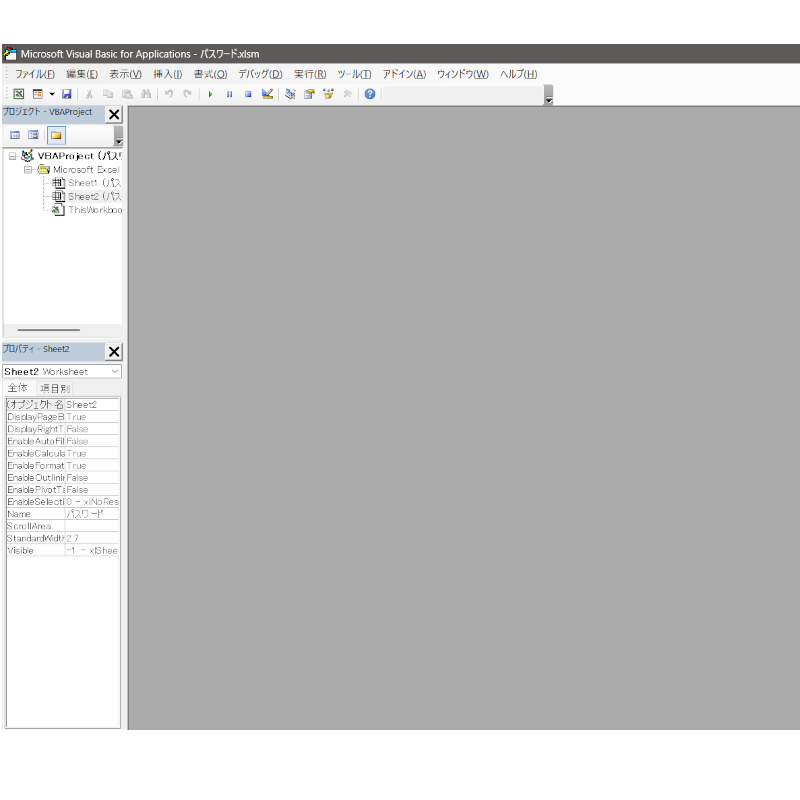Collapse the VBAProject tree node
800x800 pixels.
tap(13, 156)
